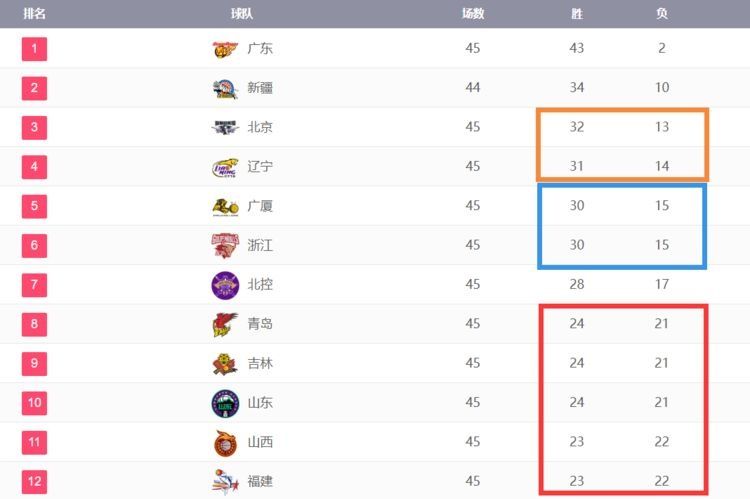750x499 pixels.
Task: Sort by the 负 column header
Action: (662, 14)
